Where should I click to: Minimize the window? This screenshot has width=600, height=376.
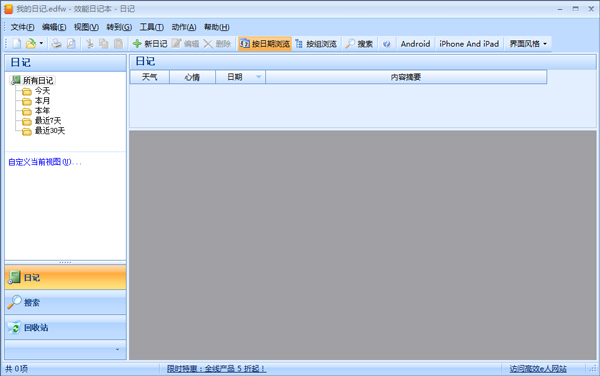(x=560, y=8)
